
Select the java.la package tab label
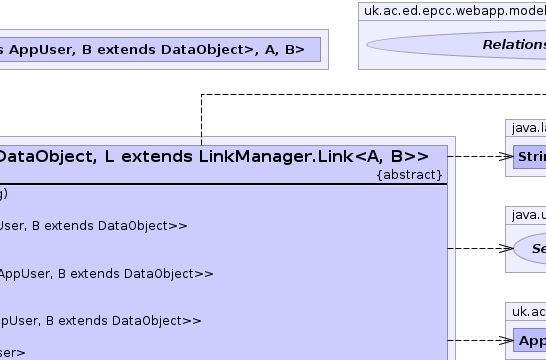click(529, 128)
